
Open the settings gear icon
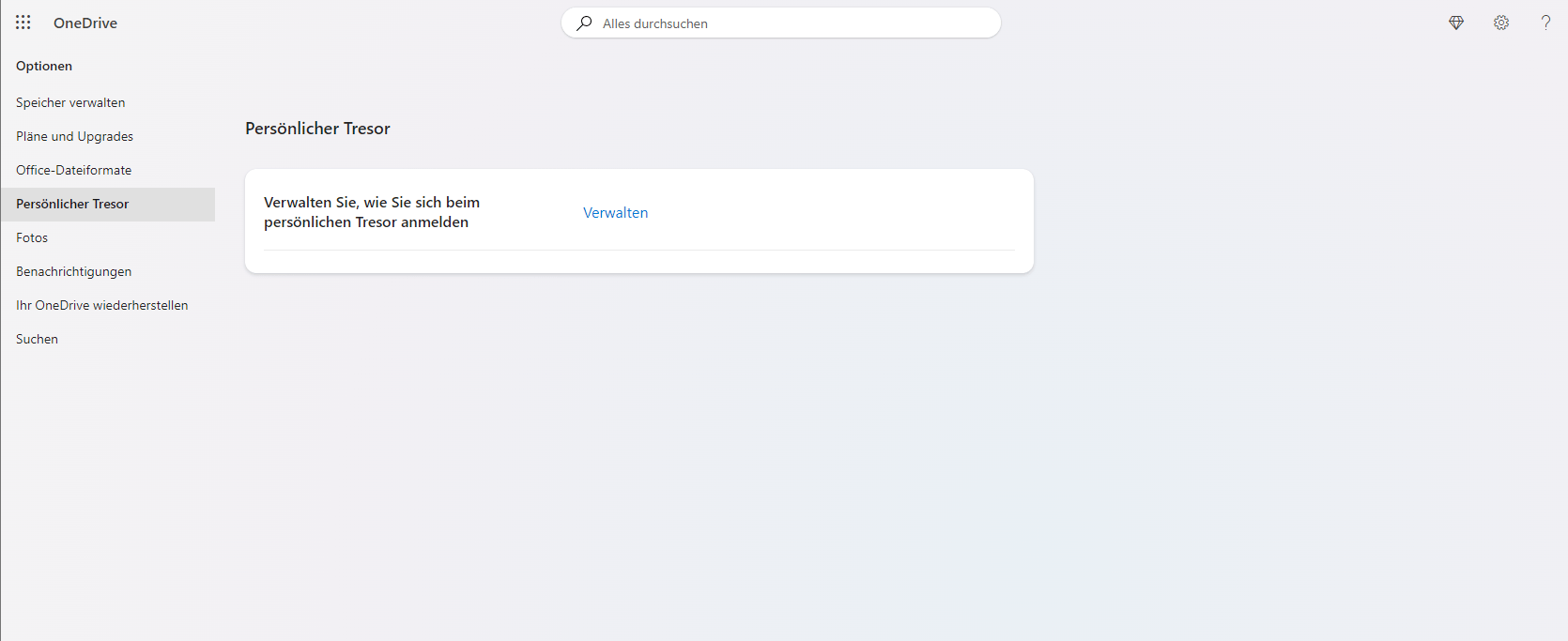tap(1501, 23)
